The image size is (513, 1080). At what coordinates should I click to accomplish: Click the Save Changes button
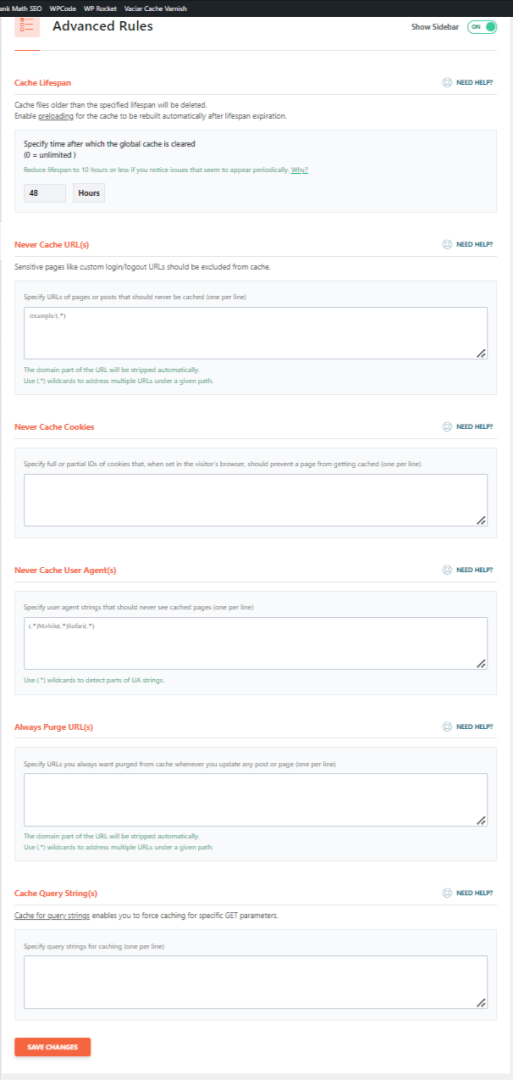(x=52, y=1047)
